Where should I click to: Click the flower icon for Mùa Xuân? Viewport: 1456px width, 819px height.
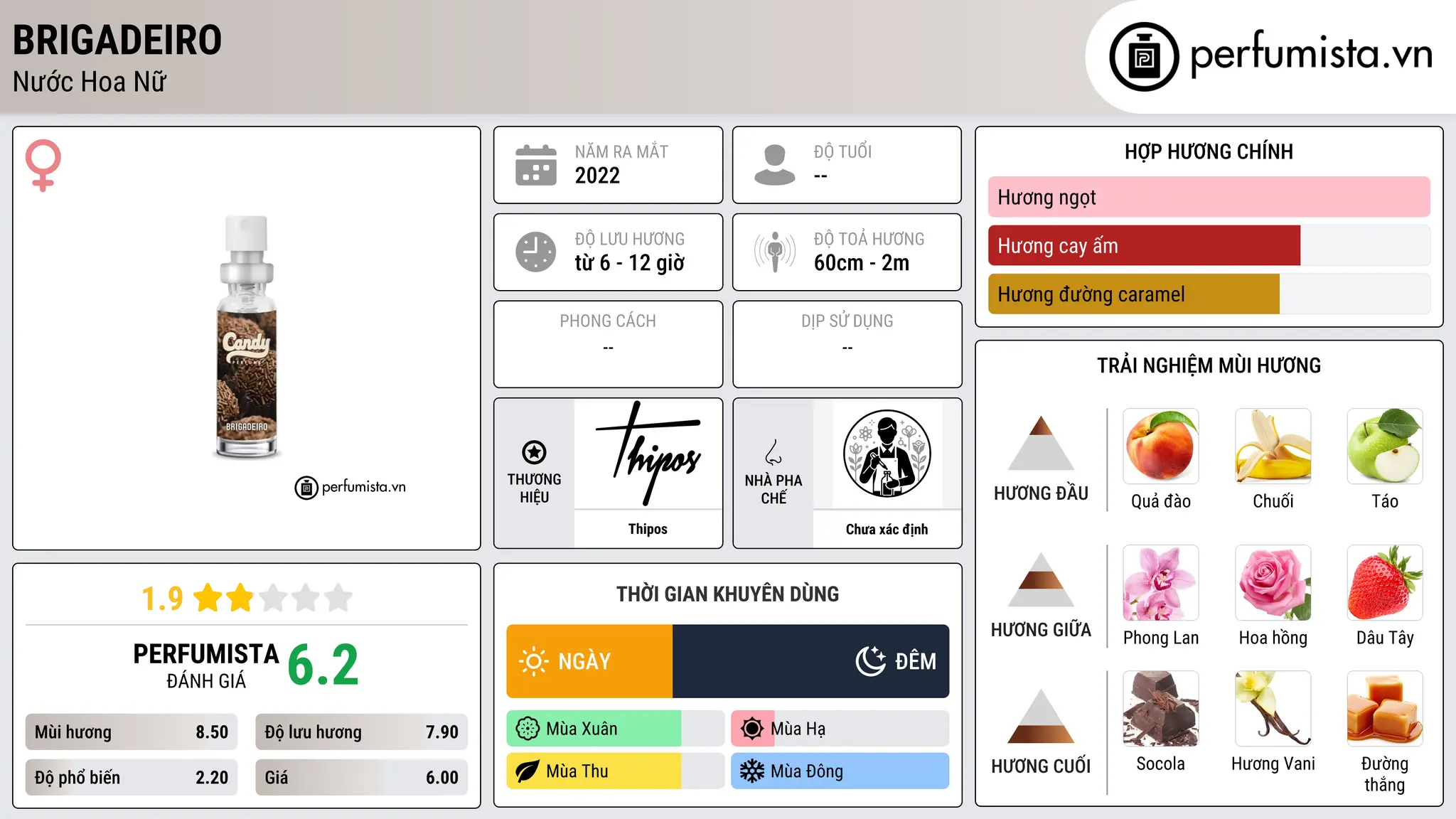[x=528, y=729]
